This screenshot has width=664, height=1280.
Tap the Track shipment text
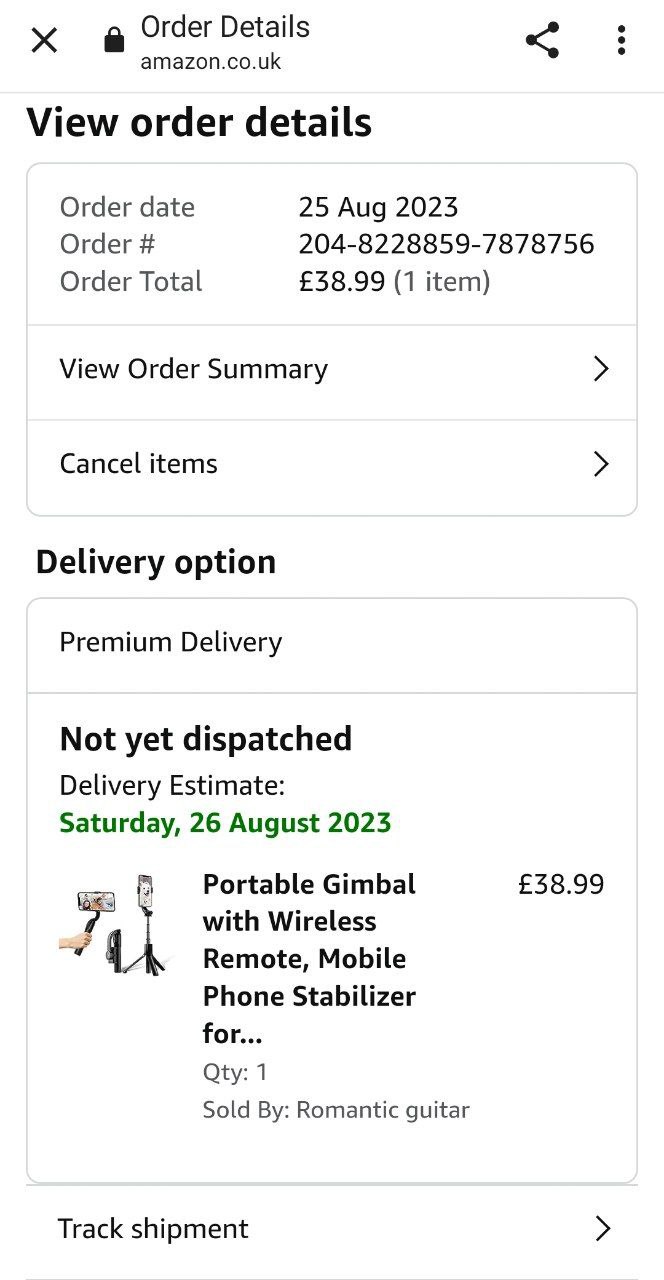(153, 1229)
